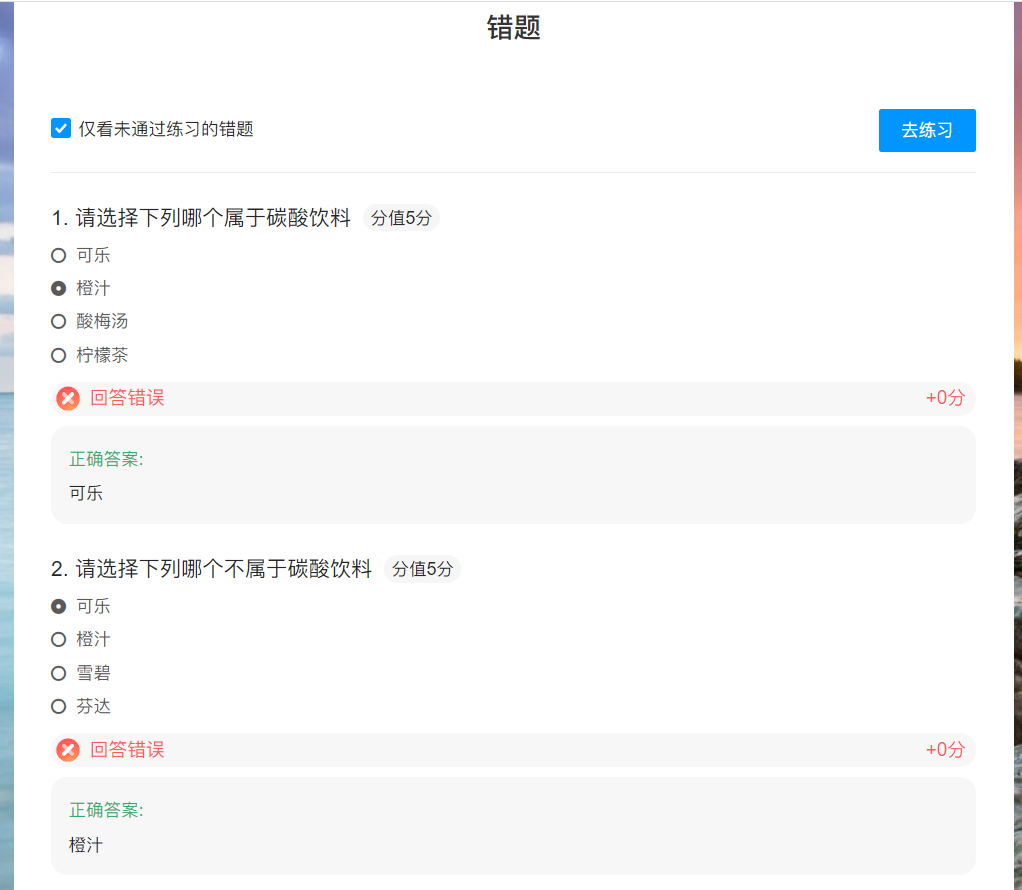The width and height of the screenshot is (1022, 890).
Task: Click red error icon under question 1
Action: (x=68, y=398)
